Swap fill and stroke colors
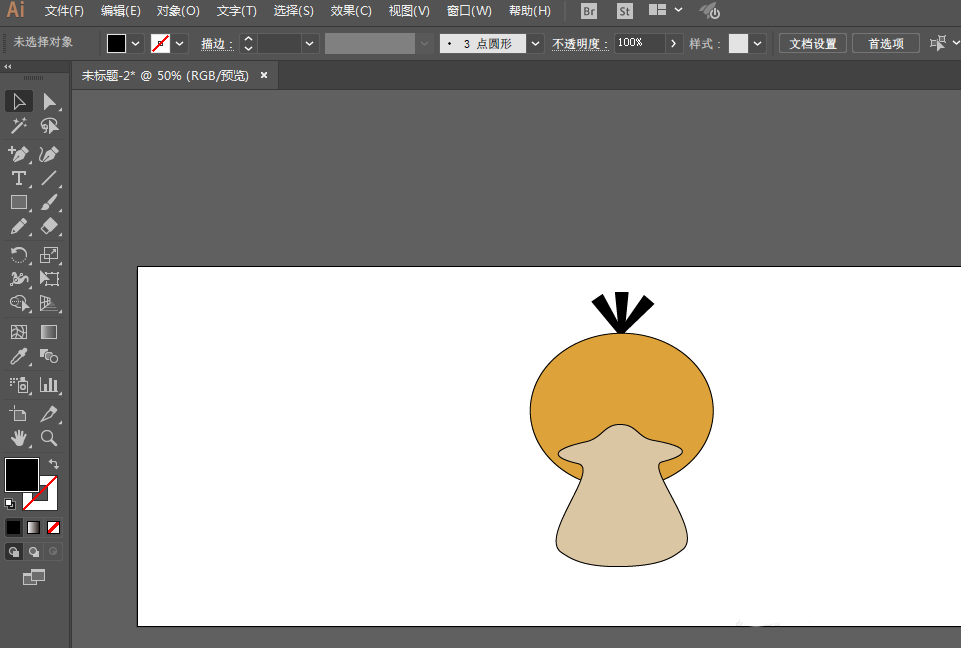Screen dimensions: 961x648 click(x=53, y=464)
